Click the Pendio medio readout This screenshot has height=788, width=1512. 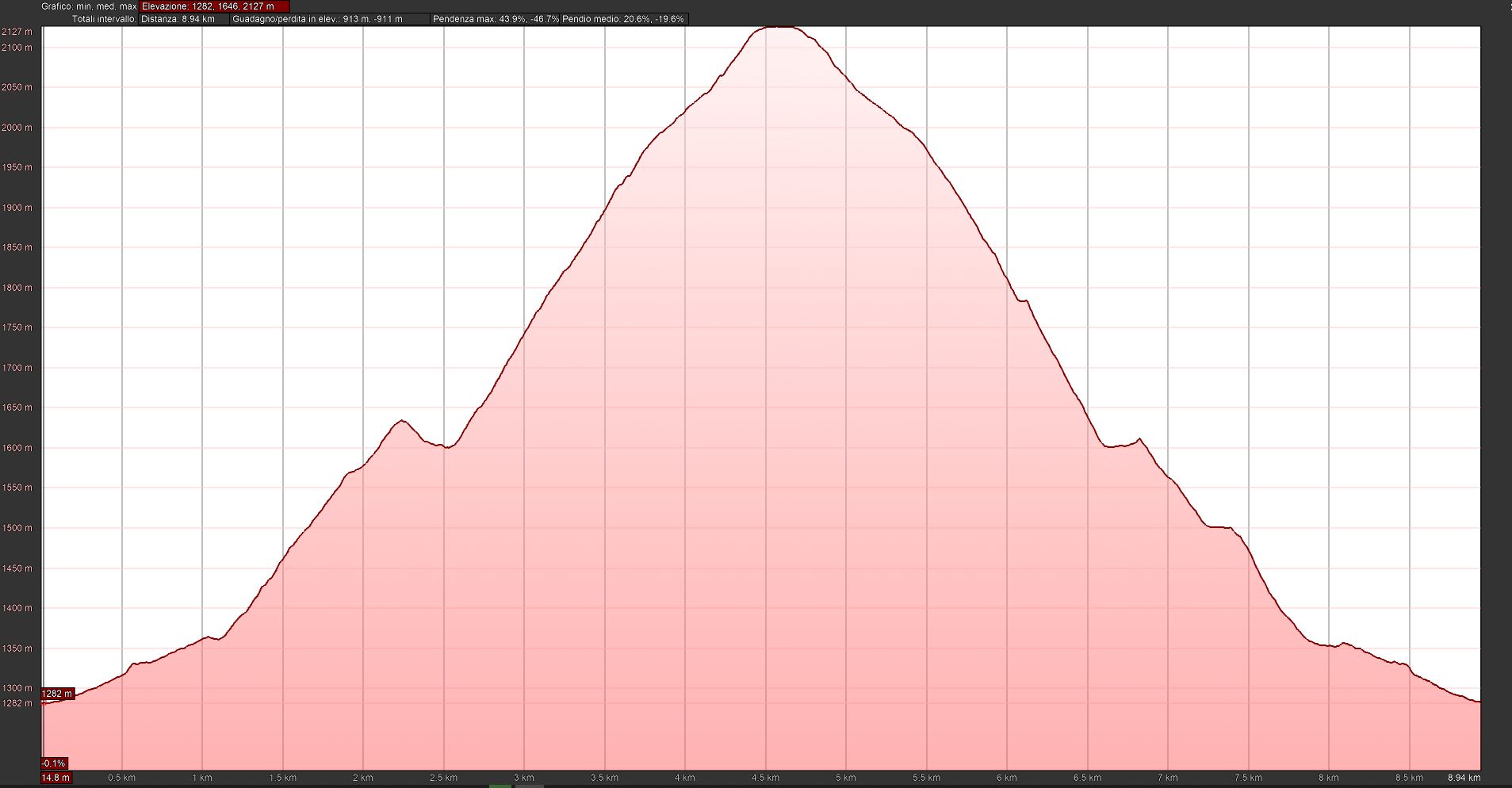(623, 19)
